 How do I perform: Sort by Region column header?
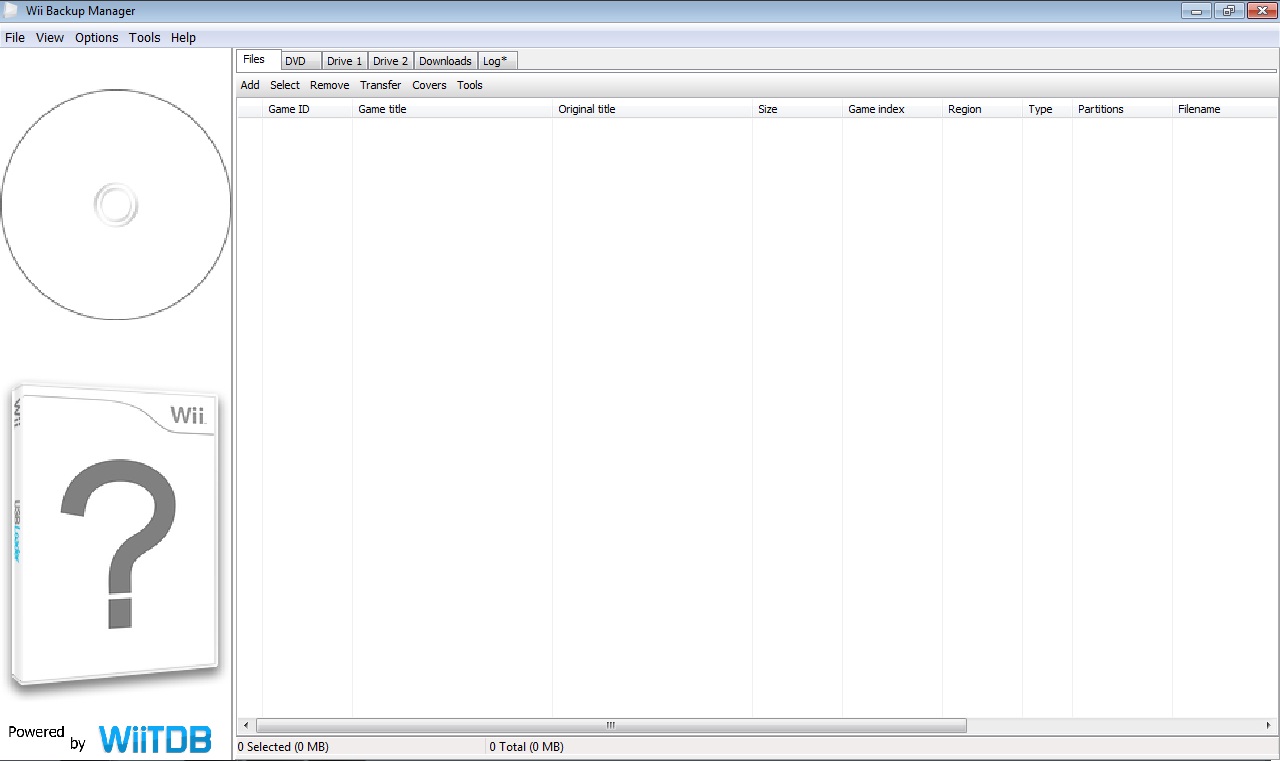pos(983,109)
